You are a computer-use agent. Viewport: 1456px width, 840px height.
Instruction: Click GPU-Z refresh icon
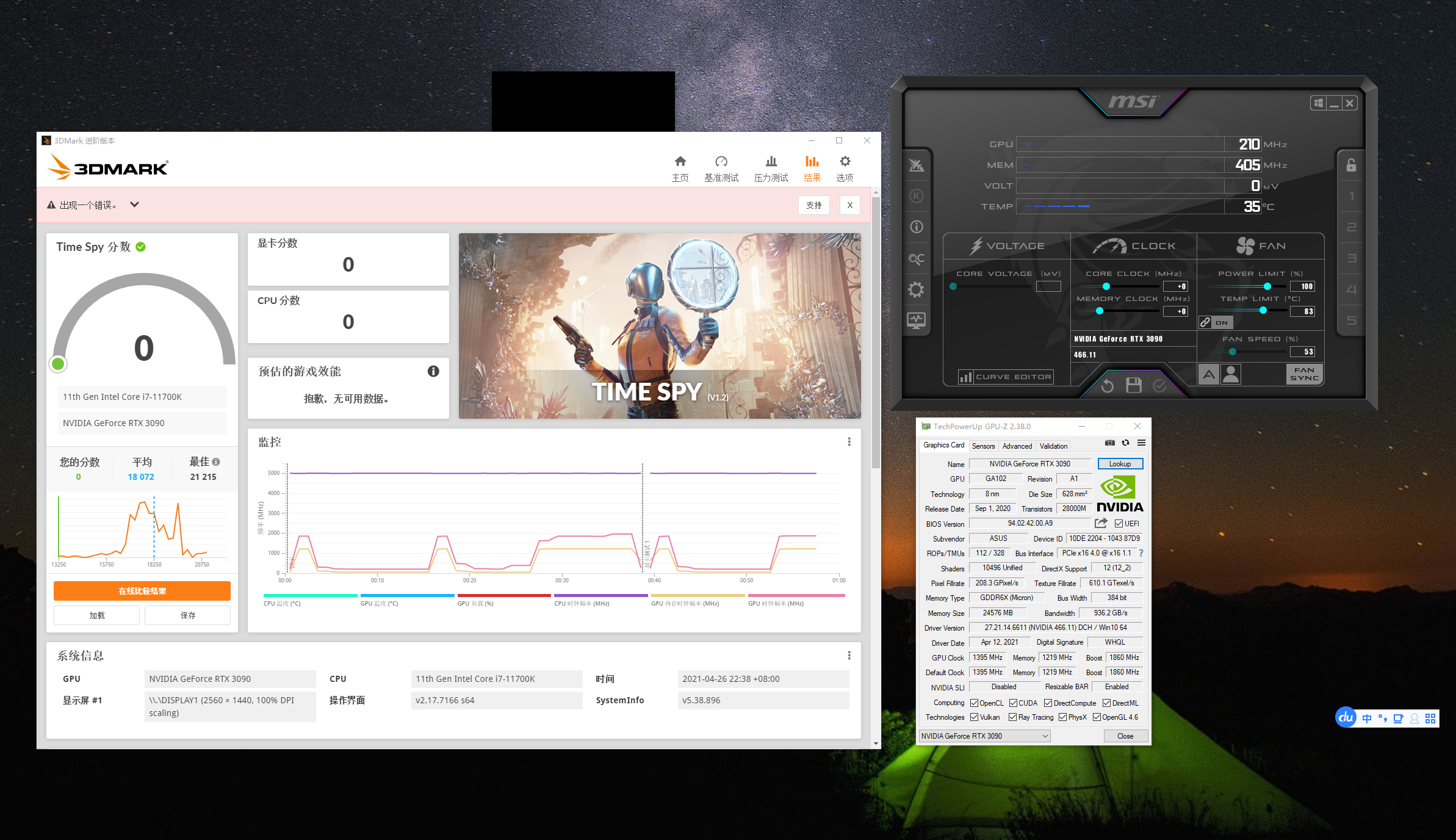click(1125, 443)
